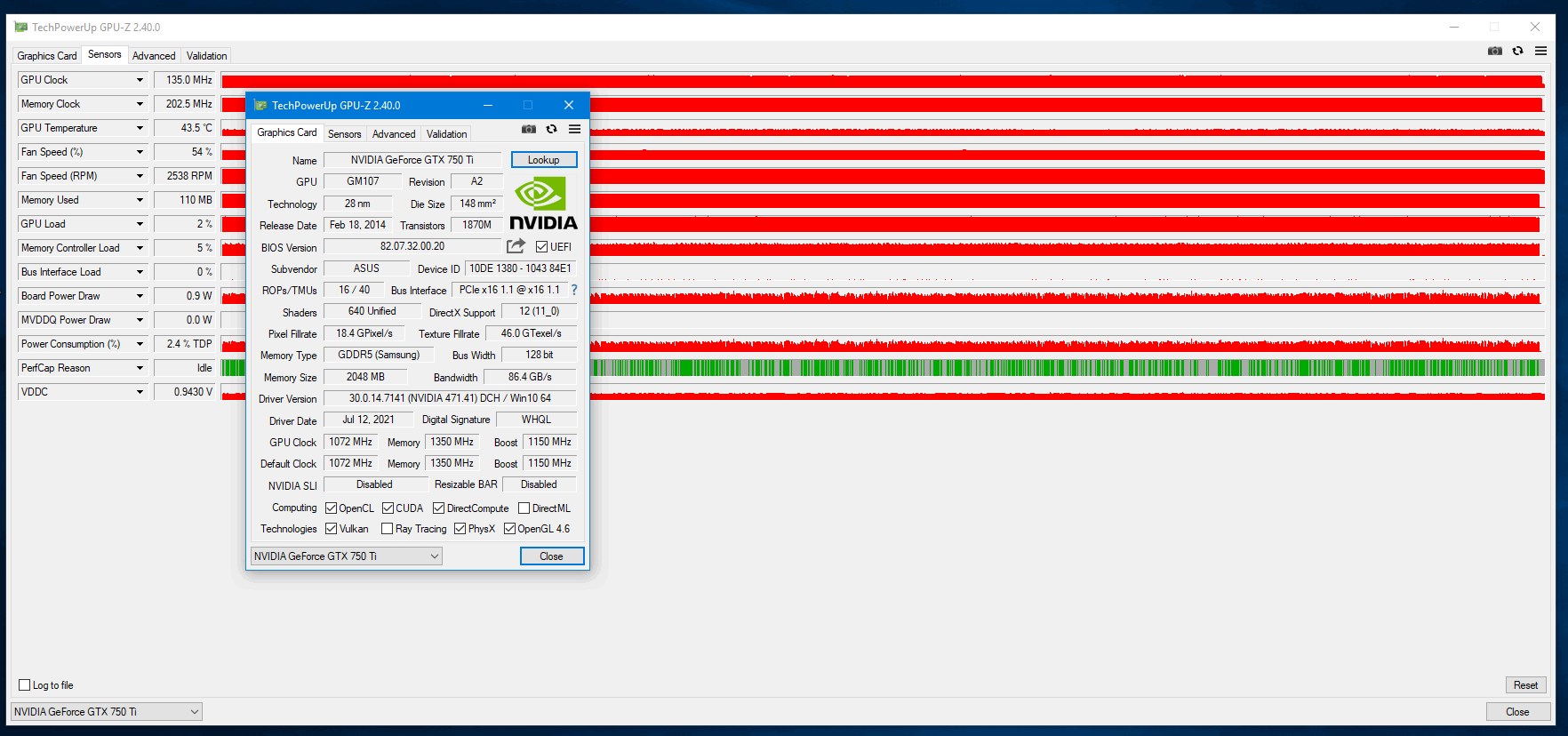Click the BIOS export share icon

516,245
